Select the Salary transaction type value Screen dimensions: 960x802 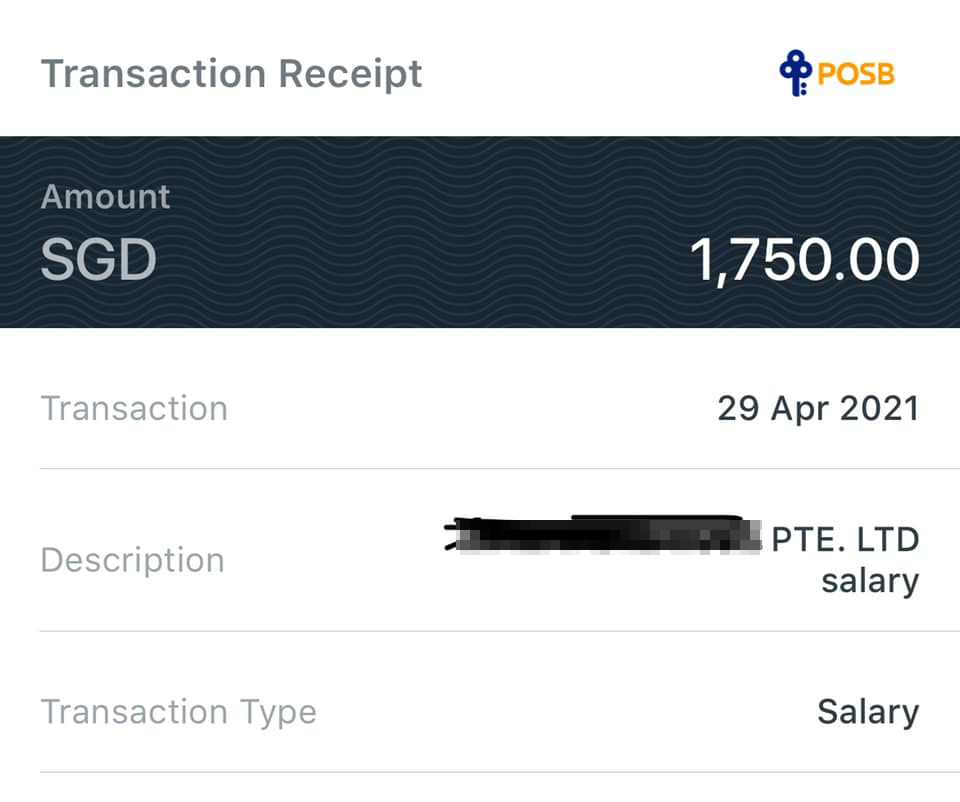(x=867, y=712)
